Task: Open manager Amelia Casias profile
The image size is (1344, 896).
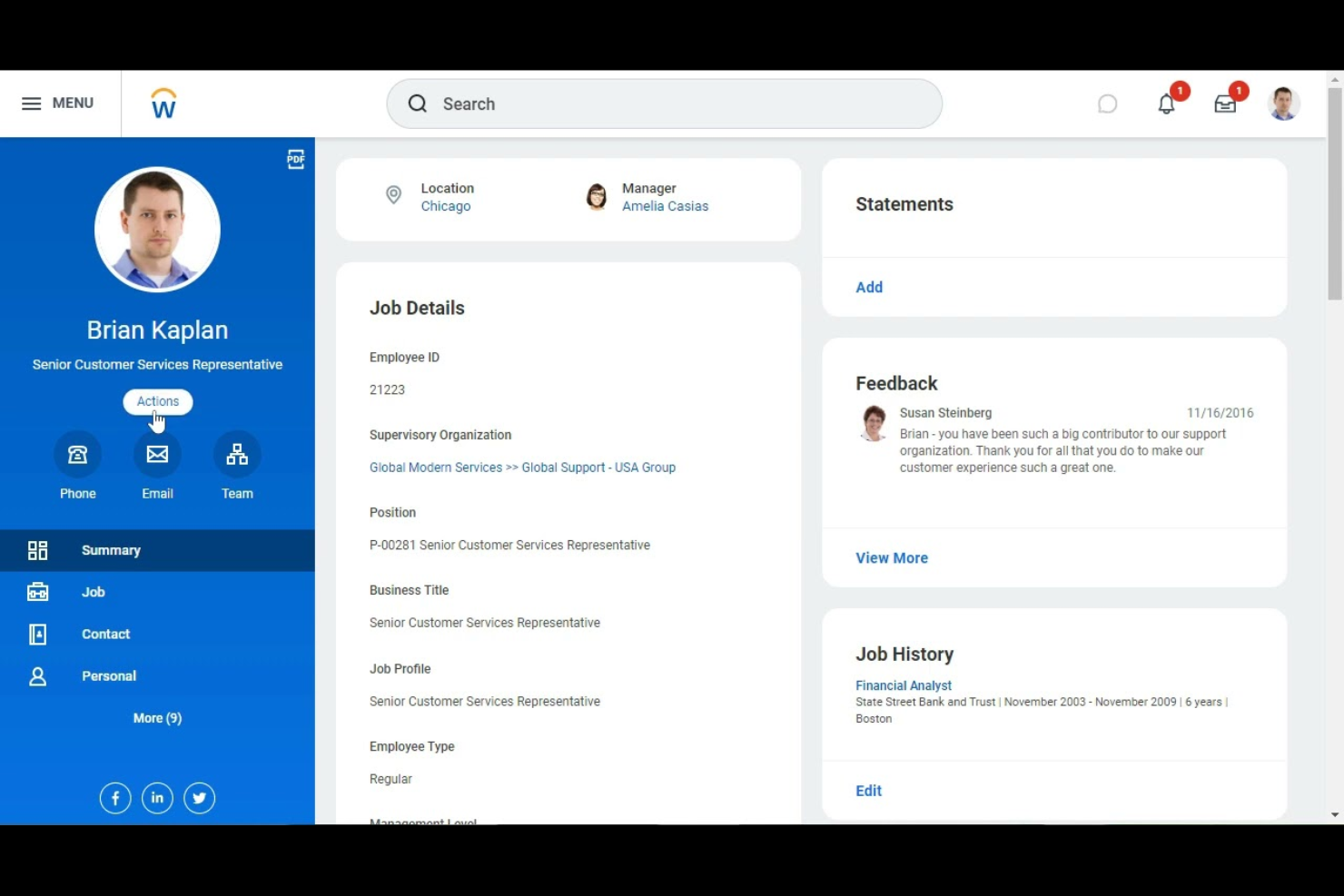Action: pyautogui.click(x=665, y=206)
